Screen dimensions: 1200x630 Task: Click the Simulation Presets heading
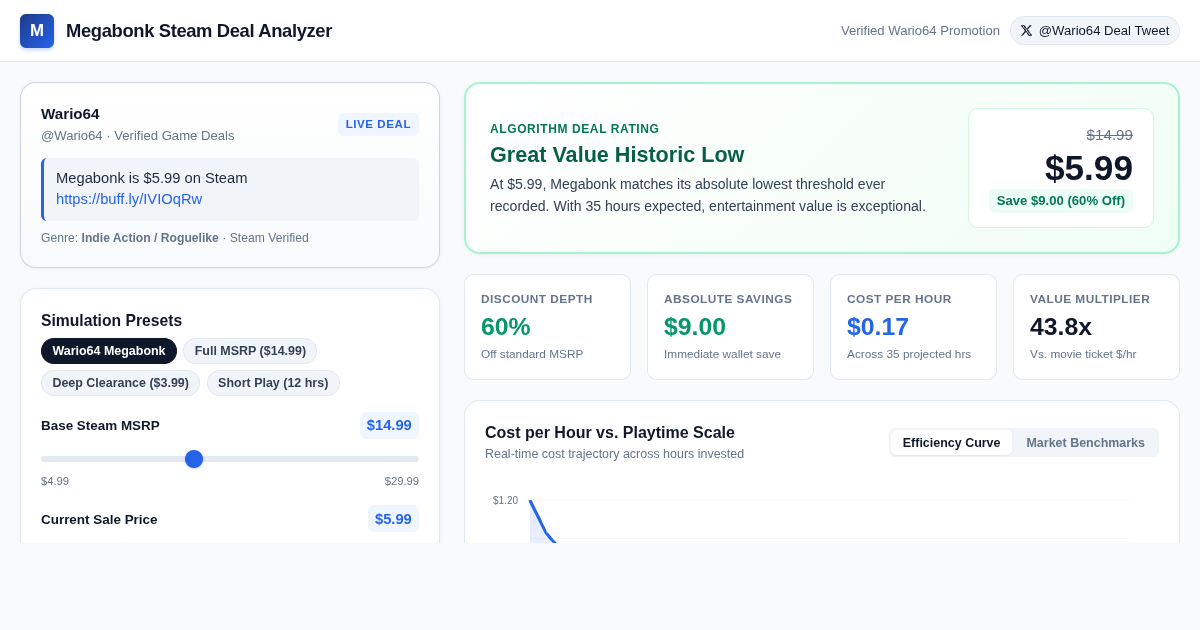[111, 321]
